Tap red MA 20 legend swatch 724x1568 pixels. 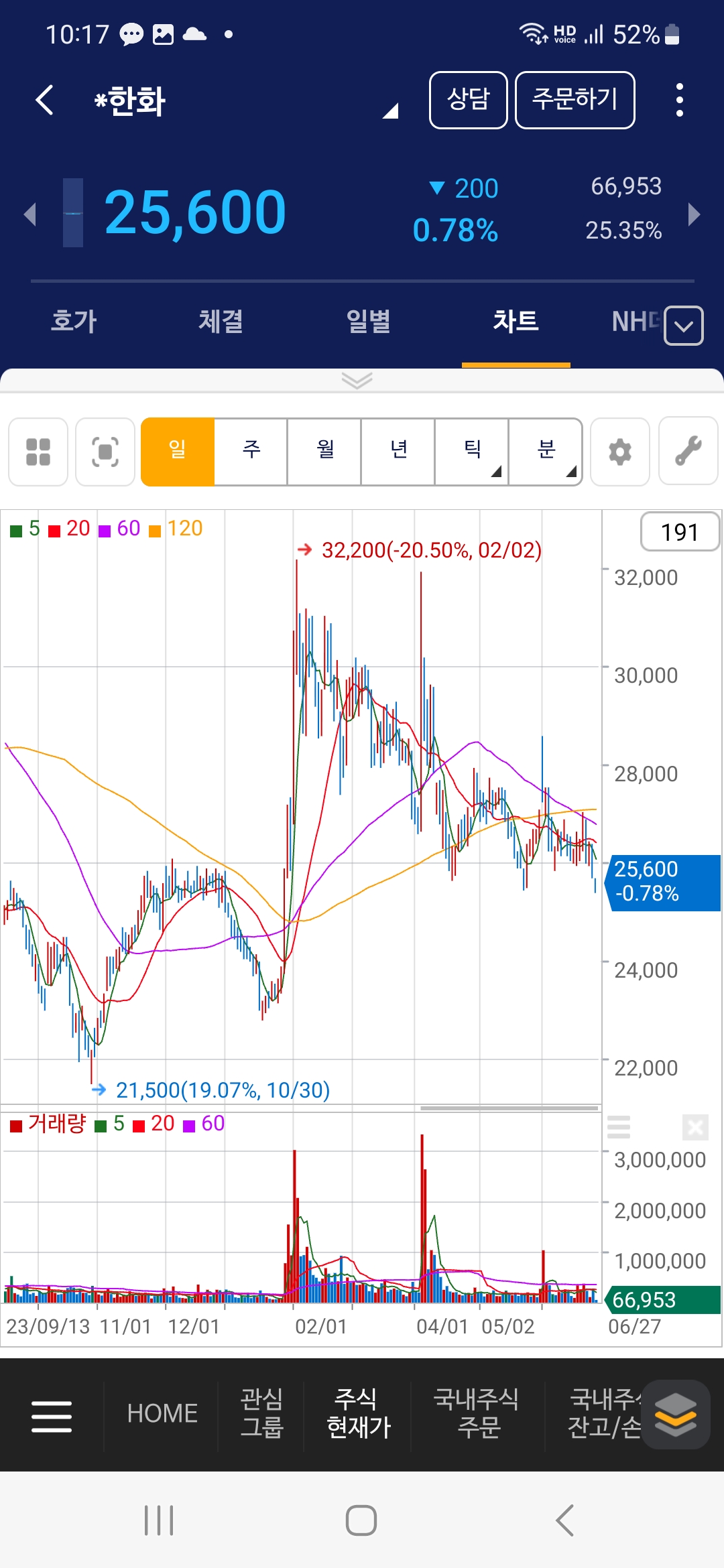[54, 531]
